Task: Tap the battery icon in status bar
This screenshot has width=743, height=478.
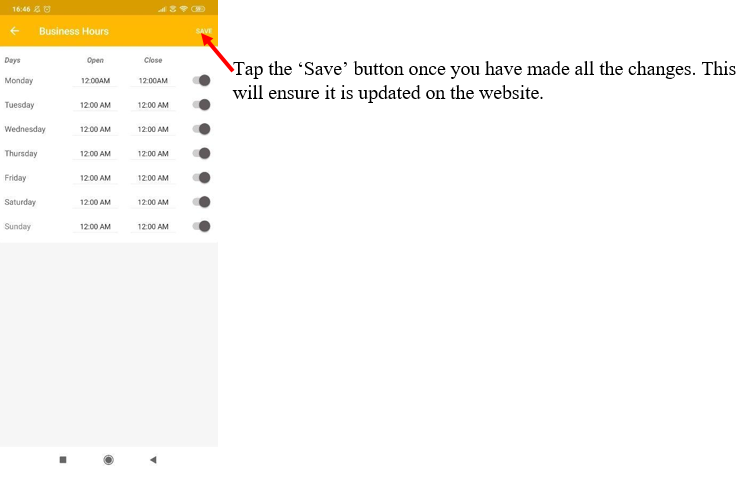Action: [x=199, y=8]
